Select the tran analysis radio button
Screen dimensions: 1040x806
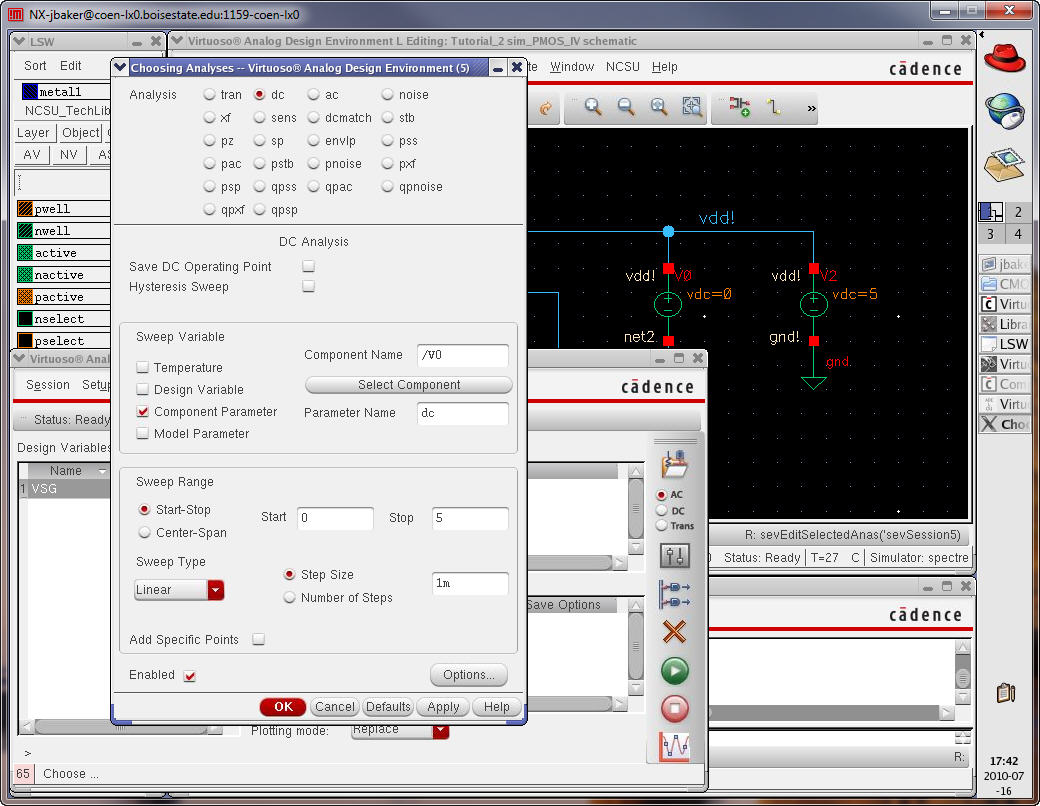tap(209, 95)
